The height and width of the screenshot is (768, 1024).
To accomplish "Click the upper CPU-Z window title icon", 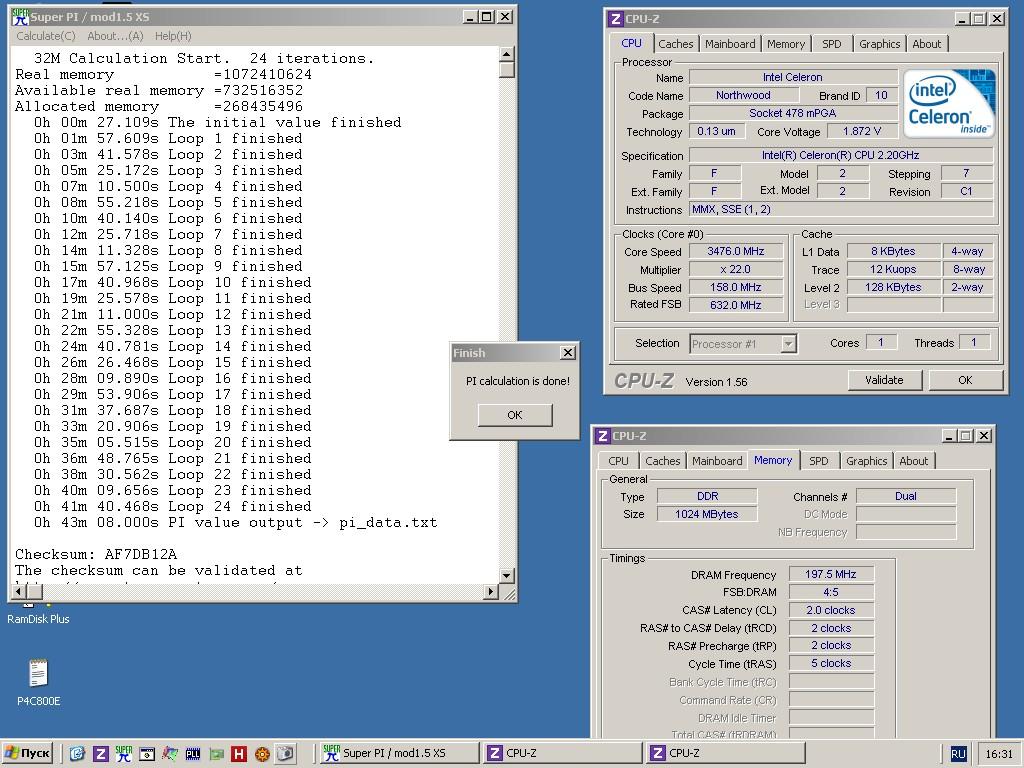I will [x=615, y=18].
